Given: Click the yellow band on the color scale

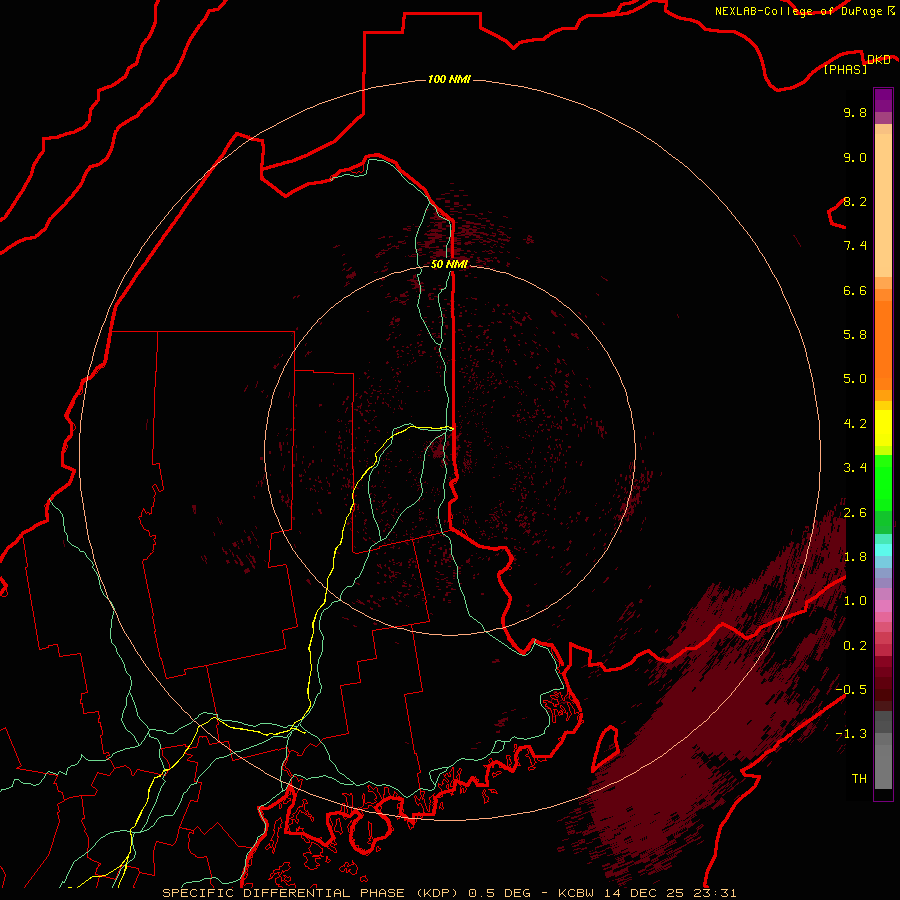Looking at the screenshot, I should tap(883, 428).
